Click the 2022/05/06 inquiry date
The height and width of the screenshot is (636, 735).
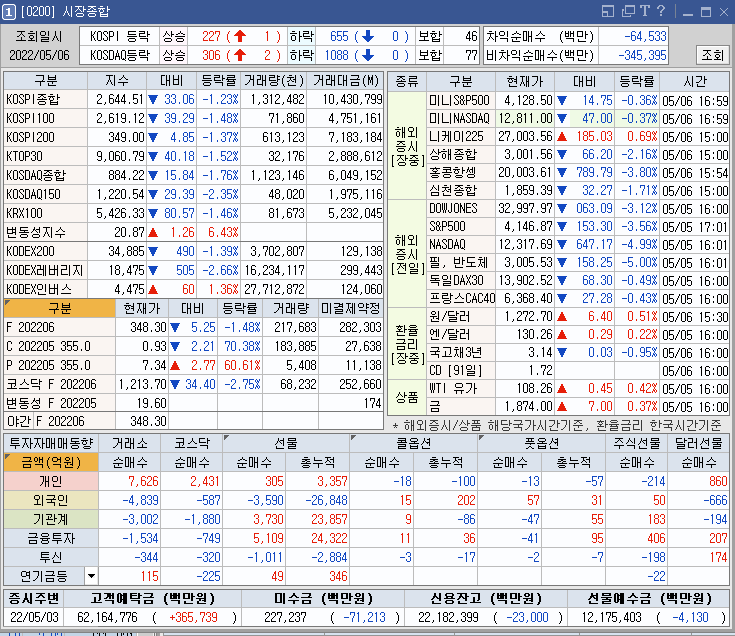[39, 55]
